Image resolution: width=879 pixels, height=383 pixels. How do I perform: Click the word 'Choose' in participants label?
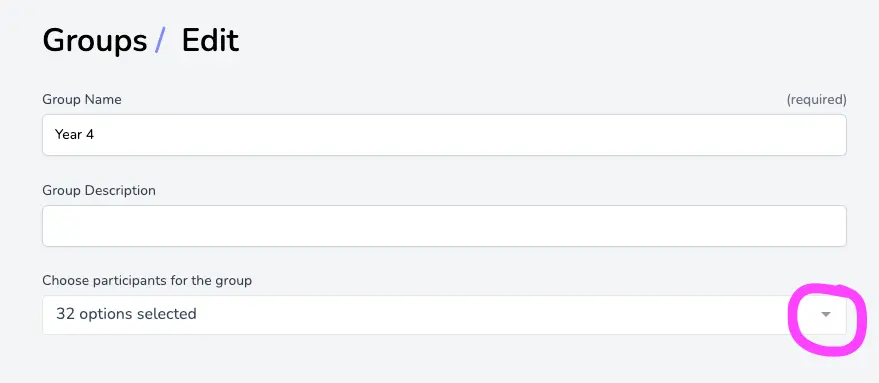click(x=64, y=280)
